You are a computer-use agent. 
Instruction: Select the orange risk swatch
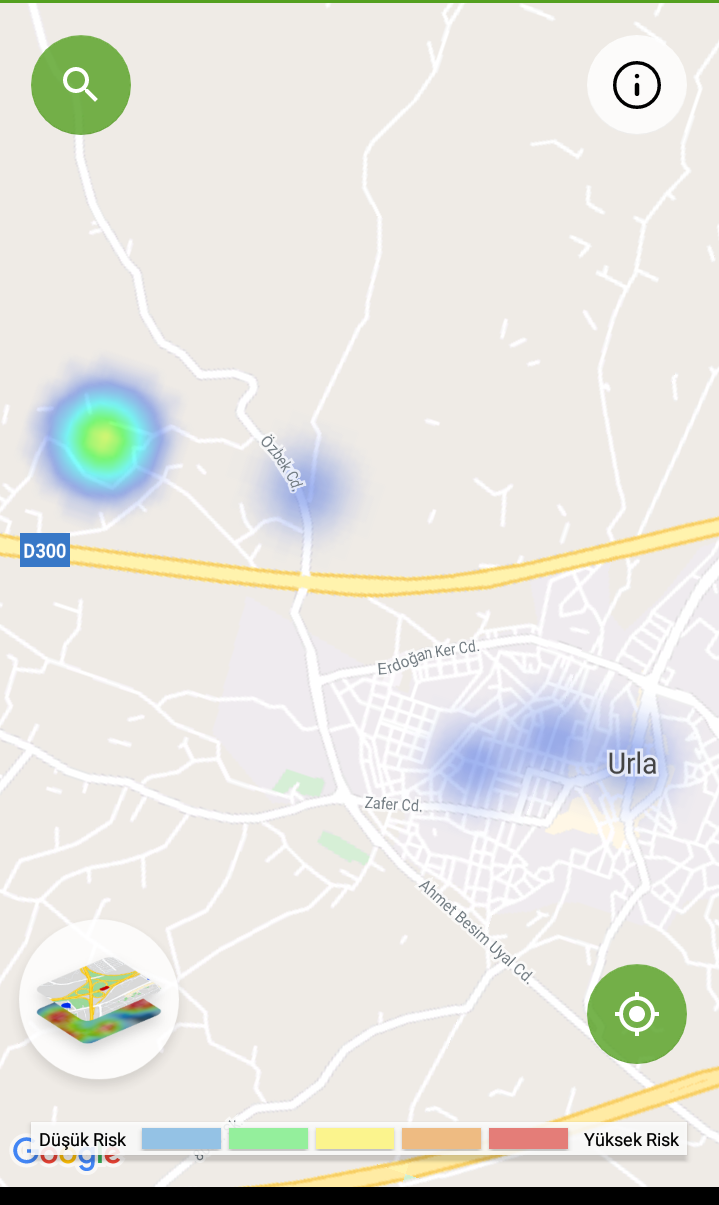441,1139
